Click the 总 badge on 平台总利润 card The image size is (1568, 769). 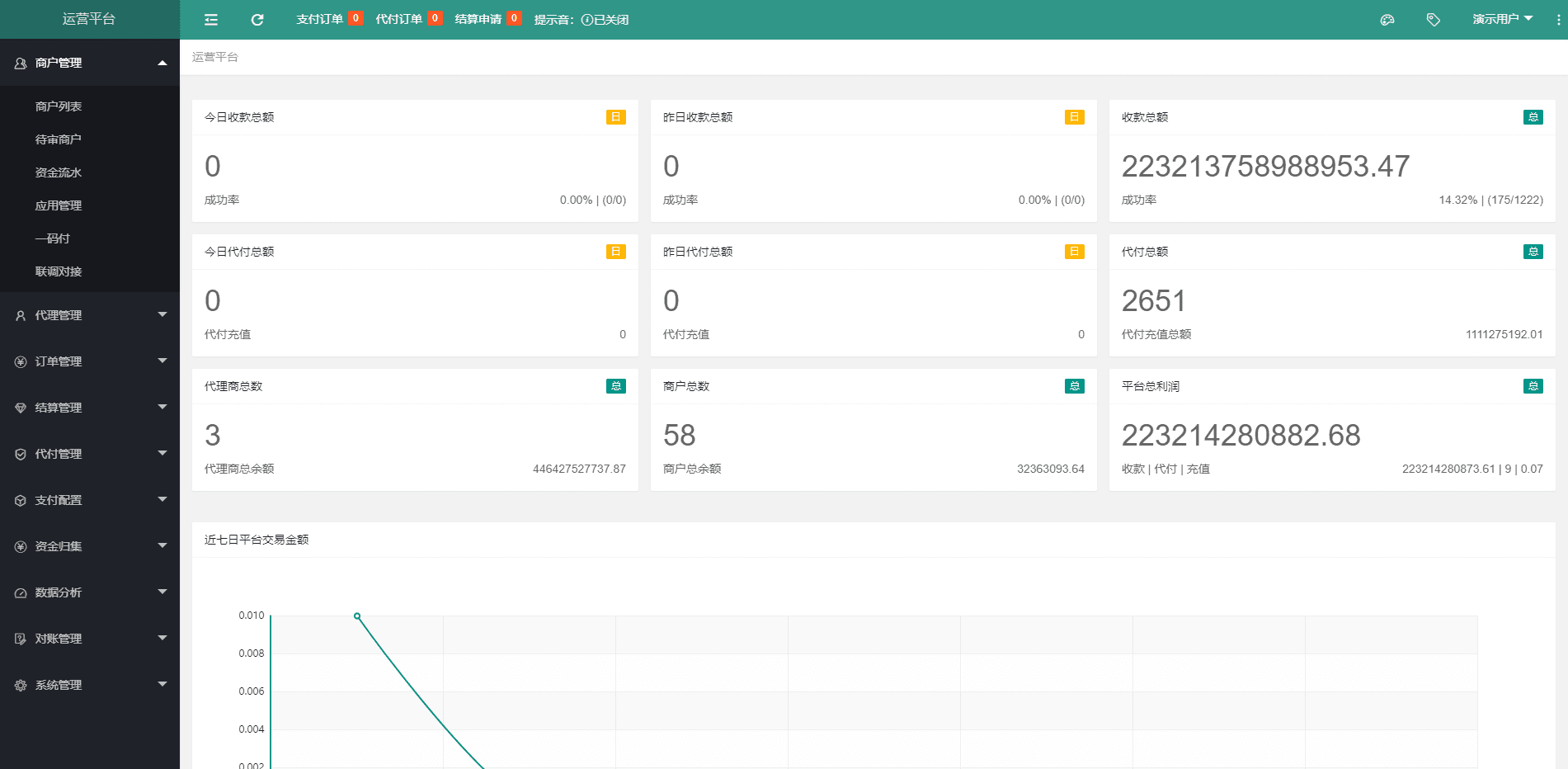point(1533,386)
